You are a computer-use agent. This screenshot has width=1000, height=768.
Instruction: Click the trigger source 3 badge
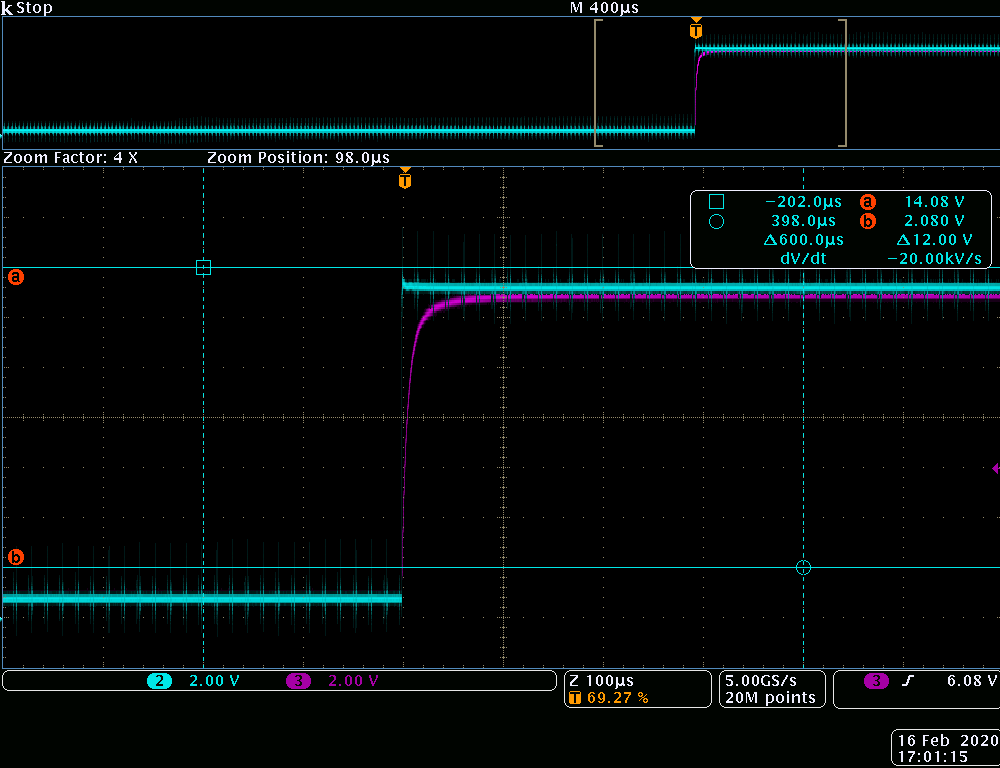[876, 681]
